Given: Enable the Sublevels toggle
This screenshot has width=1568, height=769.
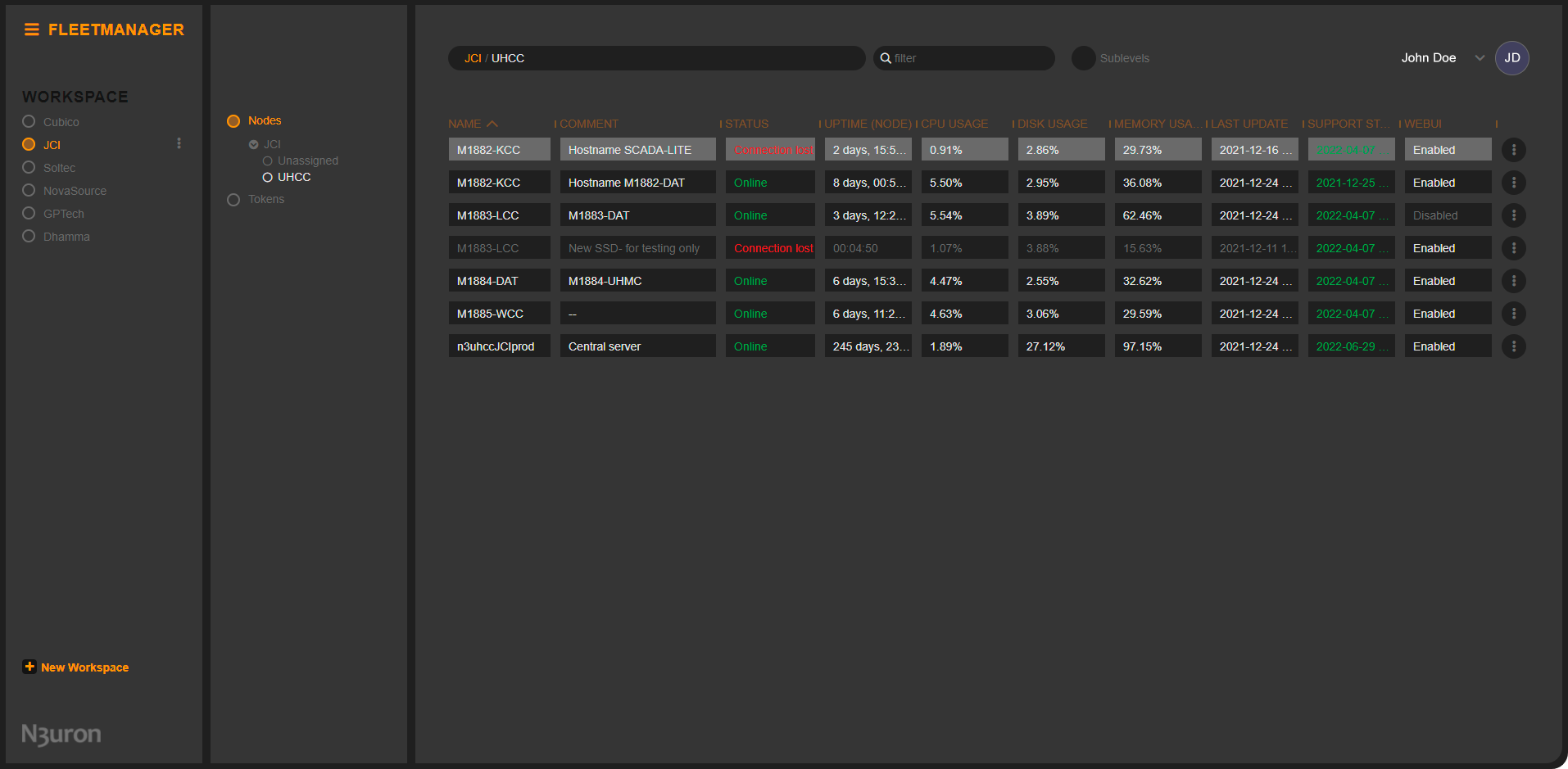Looking at the screenshot, I should (x=1083, y=58).
